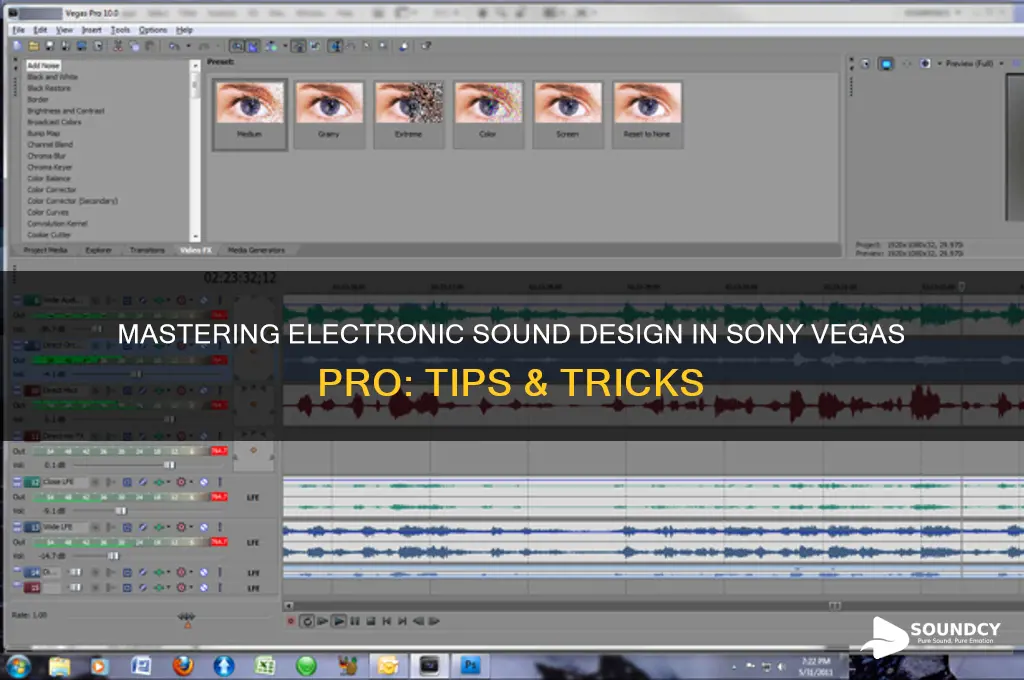Toggle Enable Snapping in toolbar
Viewport: 1024px width, 680px height.
(x=236, y=46)
